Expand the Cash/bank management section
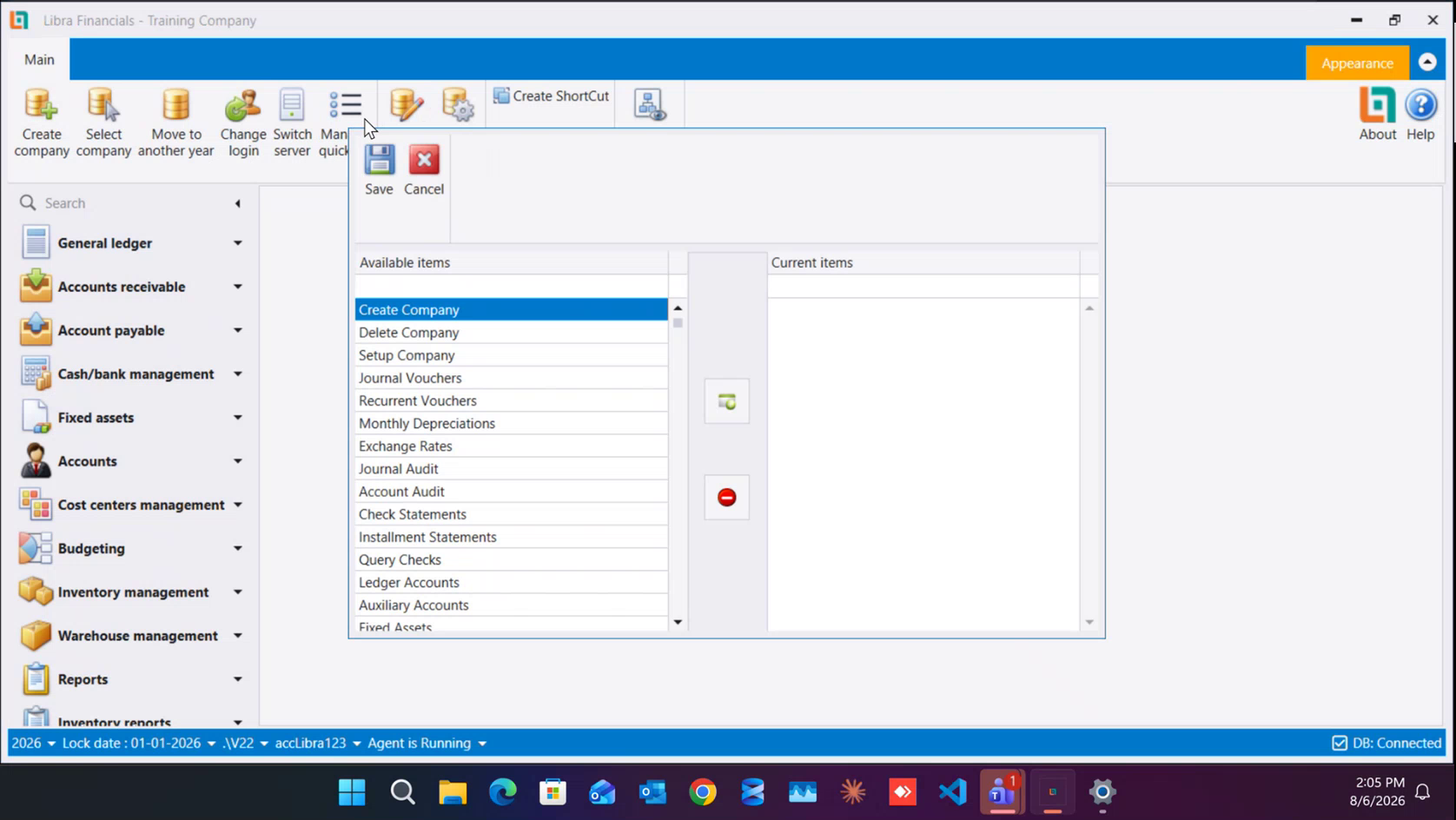Viewport: 1456px width, 820px height. click(x=237, y=374)
